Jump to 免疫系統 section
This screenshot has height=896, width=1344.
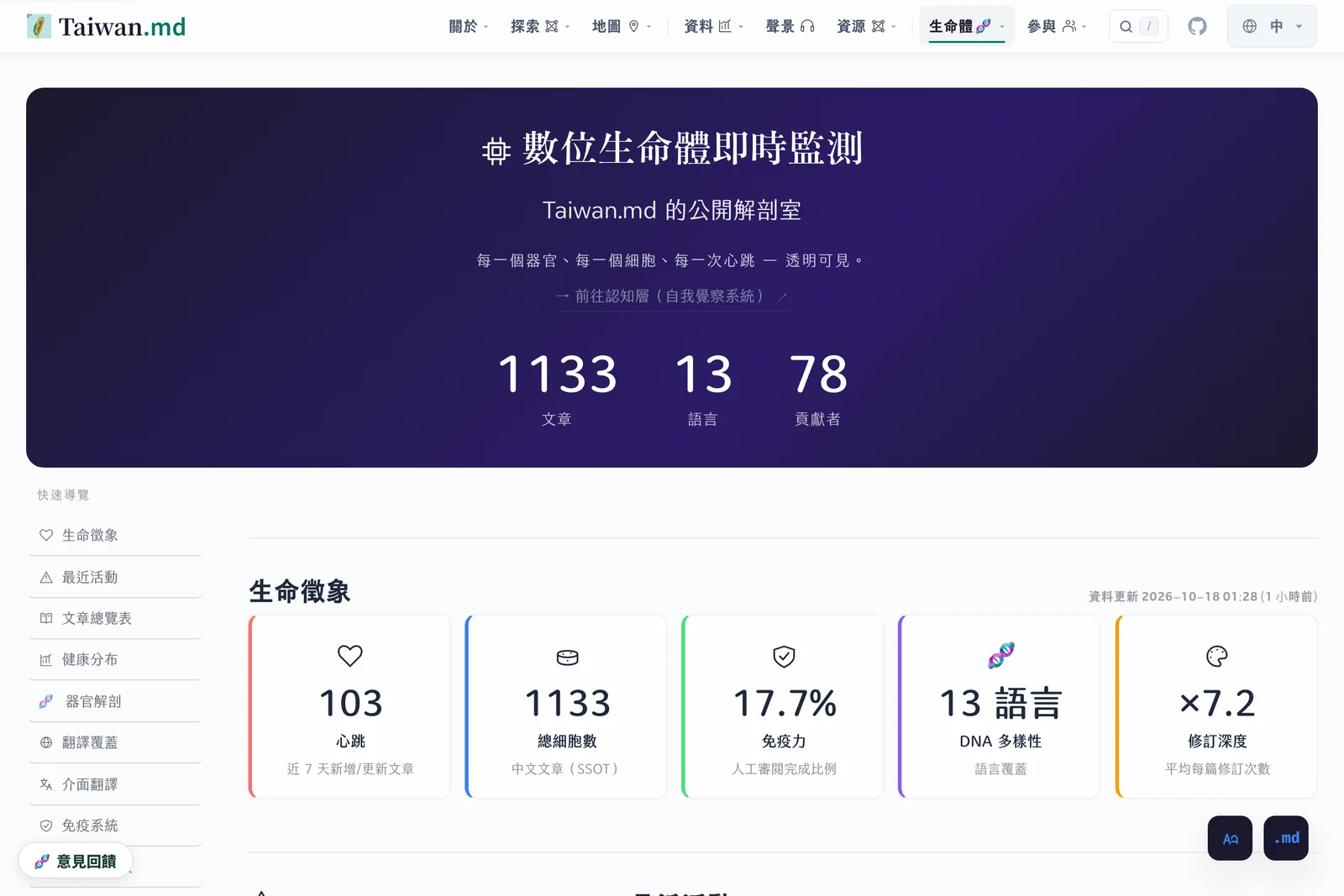click(116, 825)
